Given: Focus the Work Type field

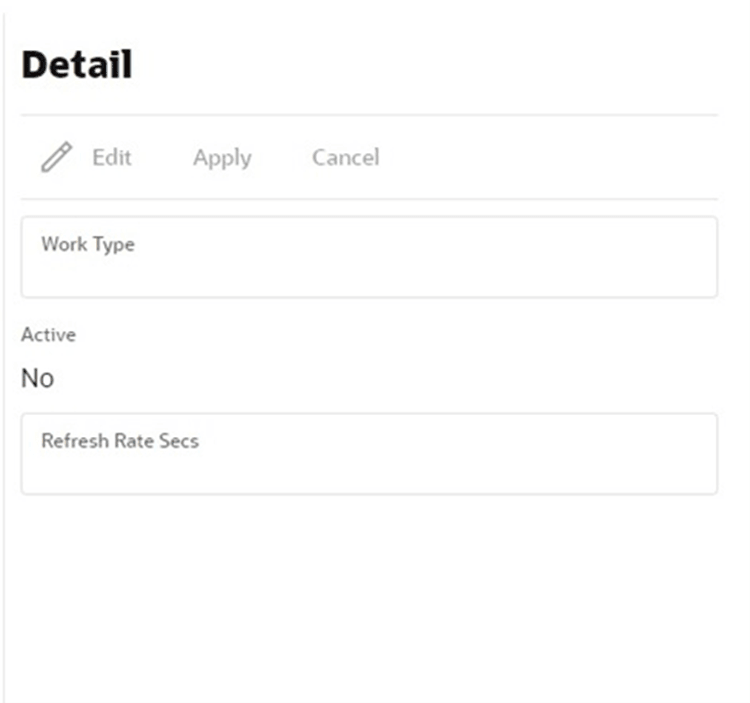Looking at the screenshot, I should coord(369,257).
